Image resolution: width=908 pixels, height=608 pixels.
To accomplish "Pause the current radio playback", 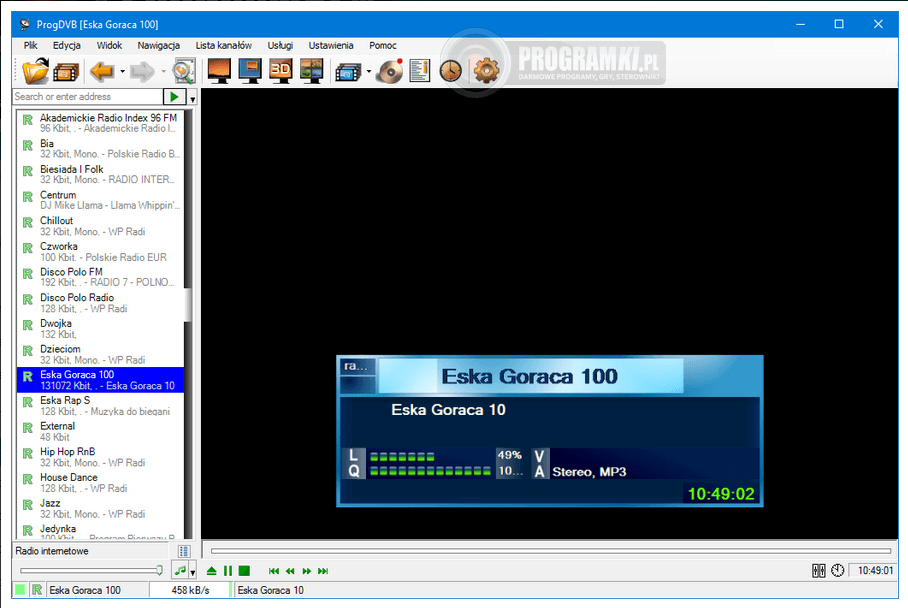I will 228,571.
